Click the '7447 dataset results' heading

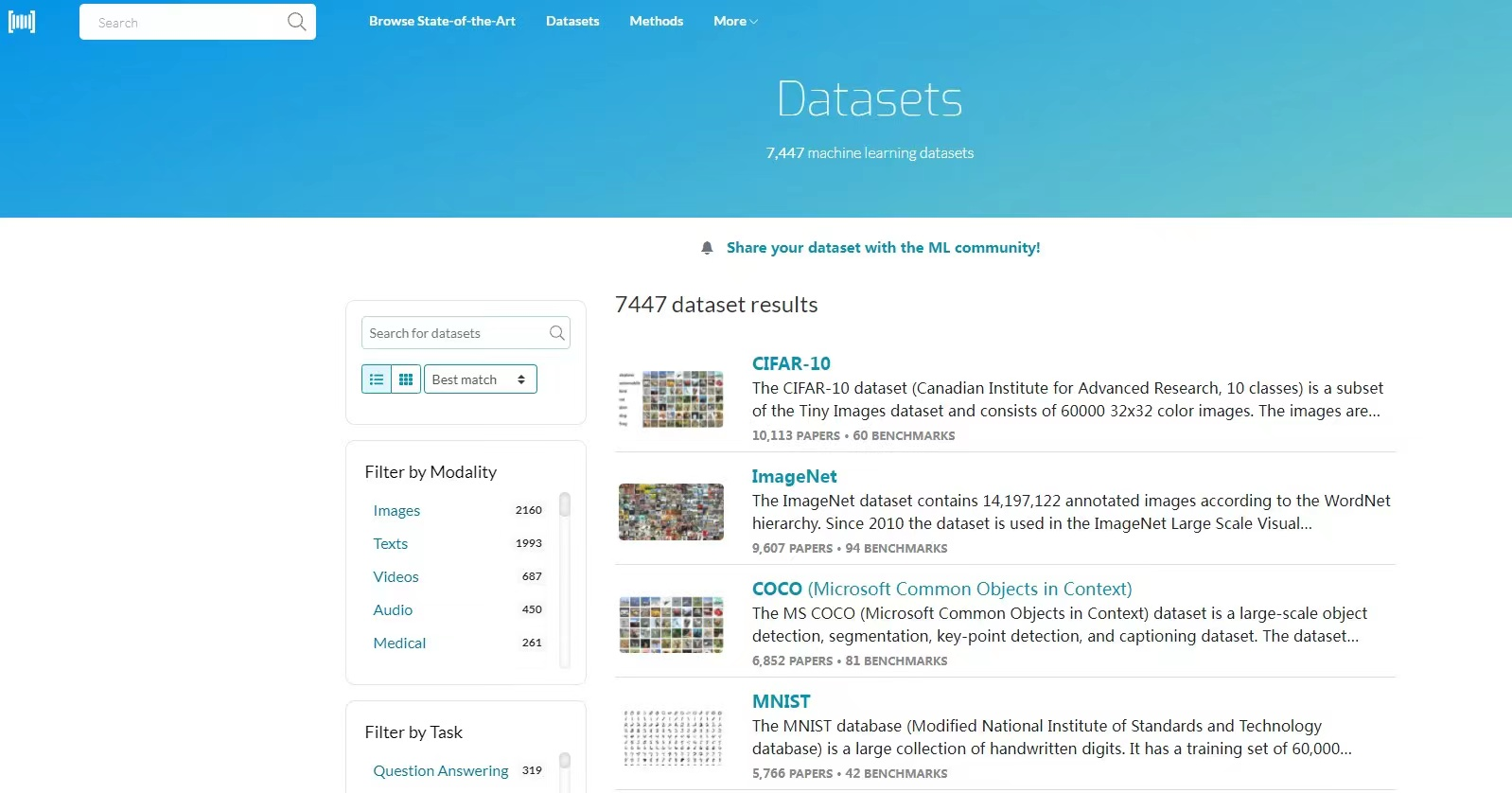click(x=716, y=305)
